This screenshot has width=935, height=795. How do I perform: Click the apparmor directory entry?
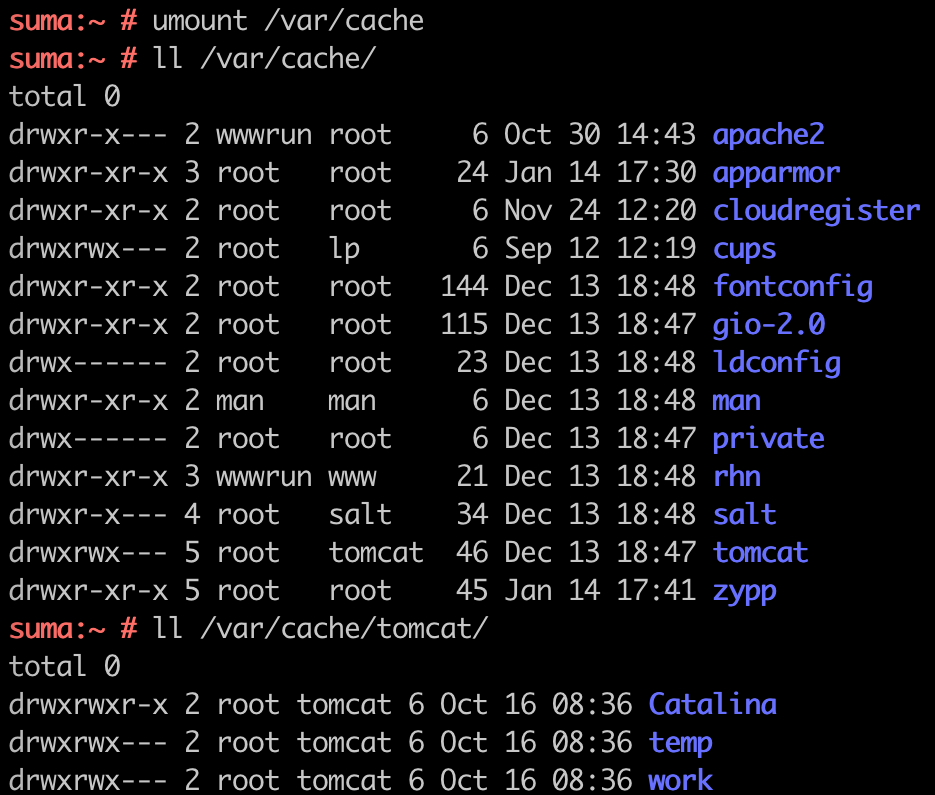[776, 172]
